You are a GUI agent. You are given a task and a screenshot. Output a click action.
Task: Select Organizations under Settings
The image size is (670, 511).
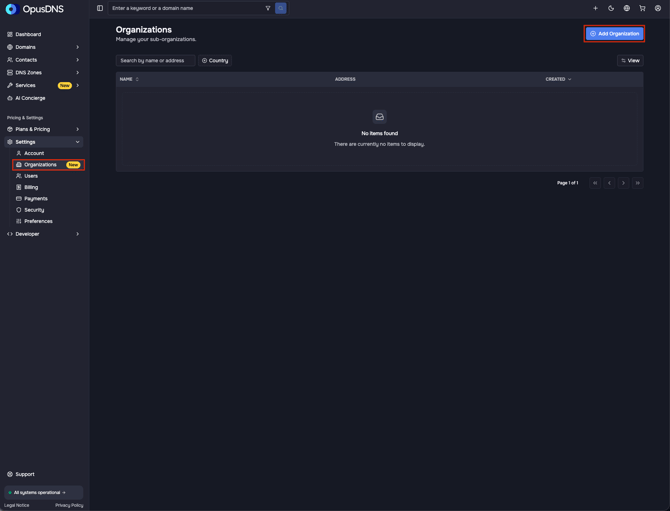click(48, 164)
